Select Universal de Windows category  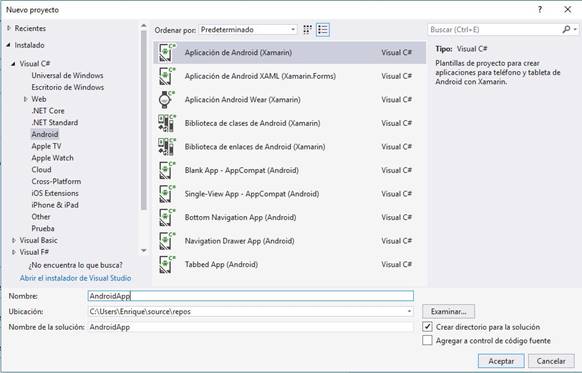pyautogui.click(x=67, y=75)
